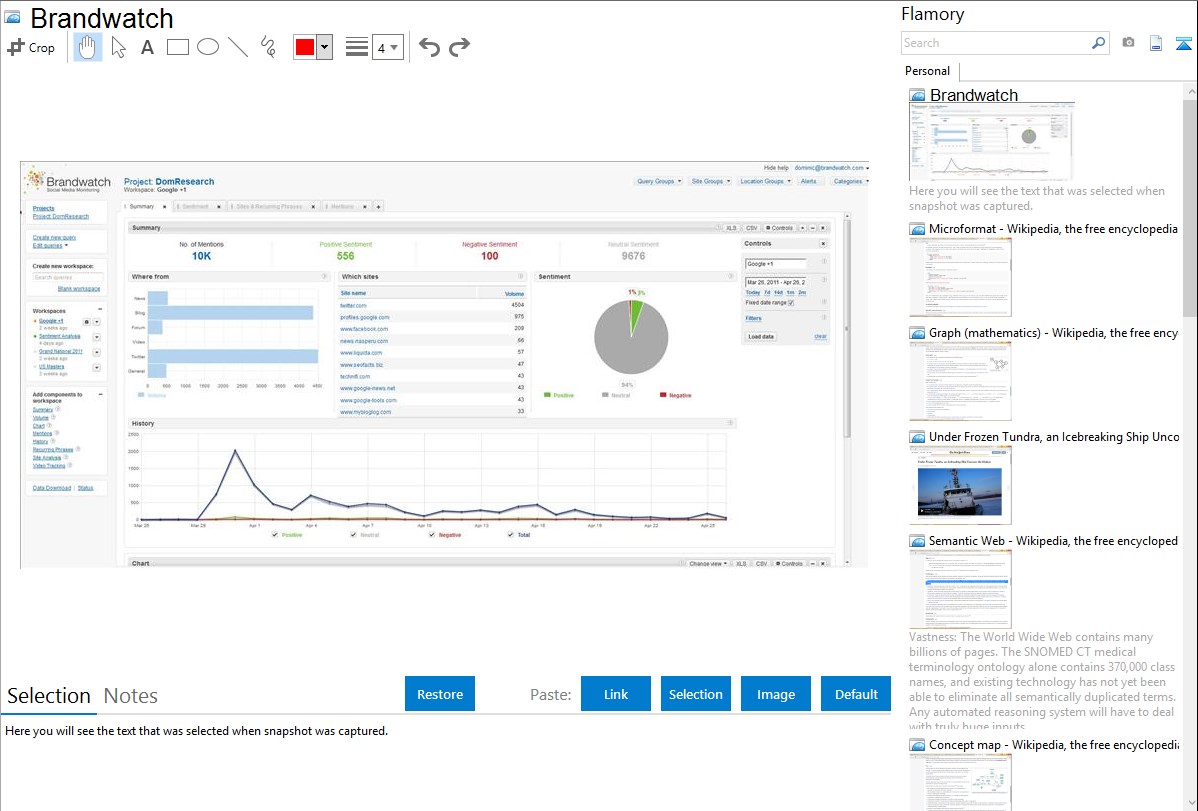Click the grey placeholder text under Brandwatch thumbnail
1198x811 pixels.
[x=1037, y=199]
